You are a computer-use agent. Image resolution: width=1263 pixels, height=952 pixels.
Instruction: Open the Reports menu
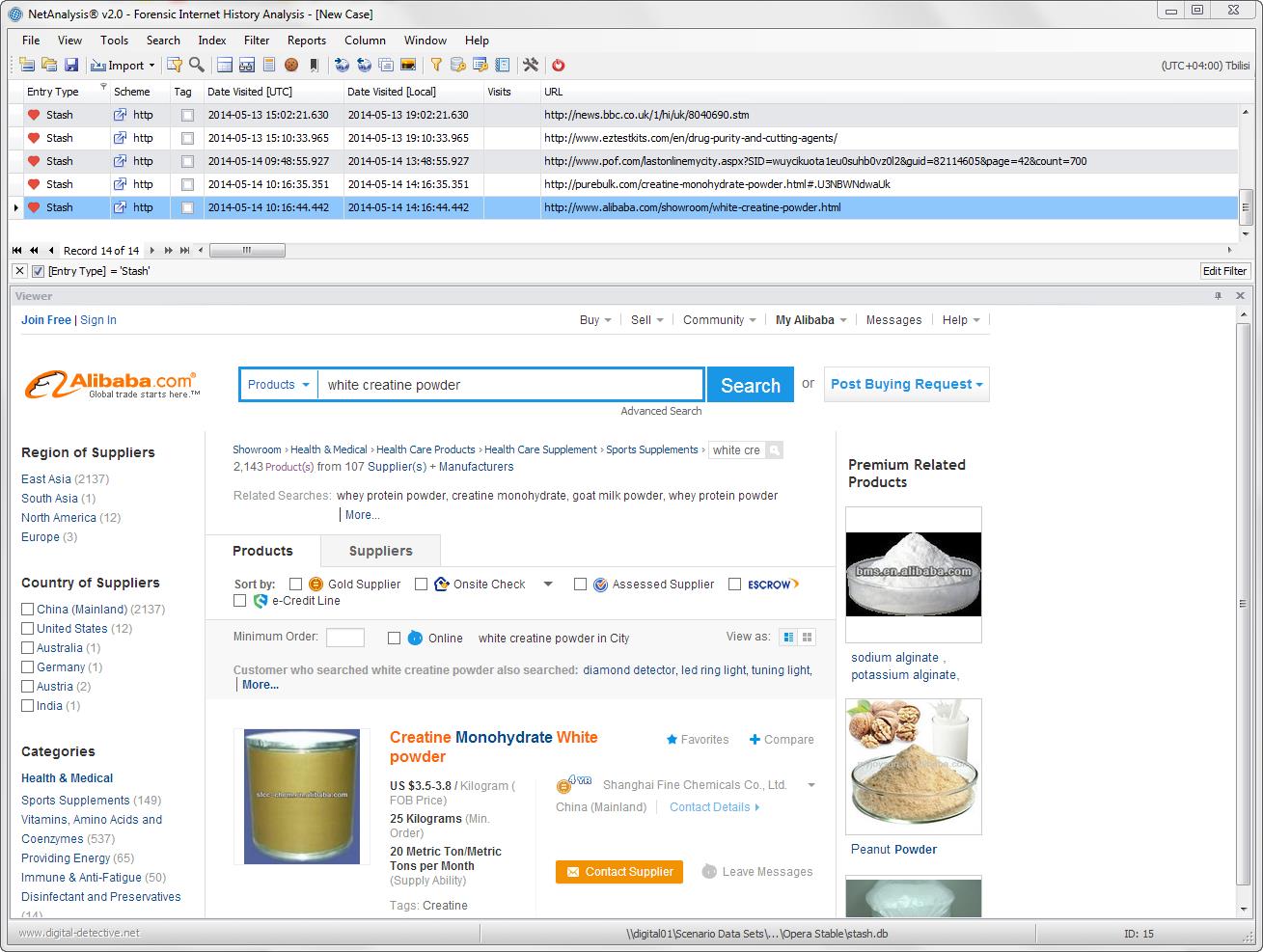(306, 41)
